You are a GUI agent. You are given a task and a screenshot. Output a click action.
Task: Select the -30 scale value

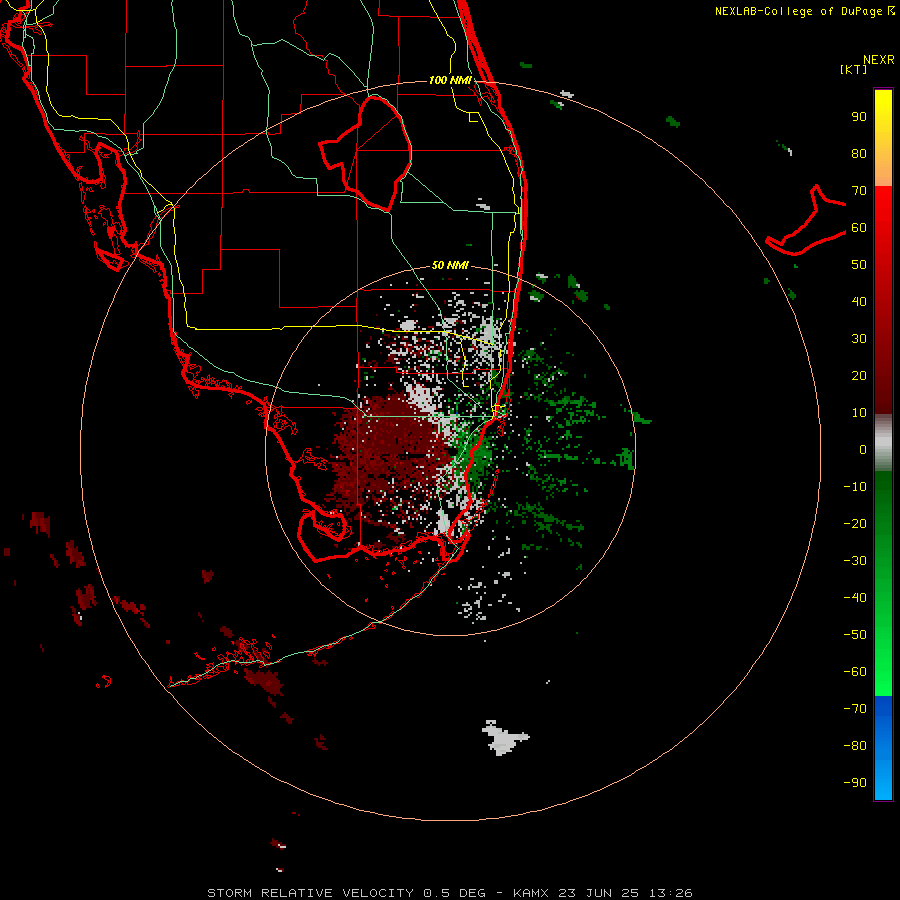[x=855, y=561]
